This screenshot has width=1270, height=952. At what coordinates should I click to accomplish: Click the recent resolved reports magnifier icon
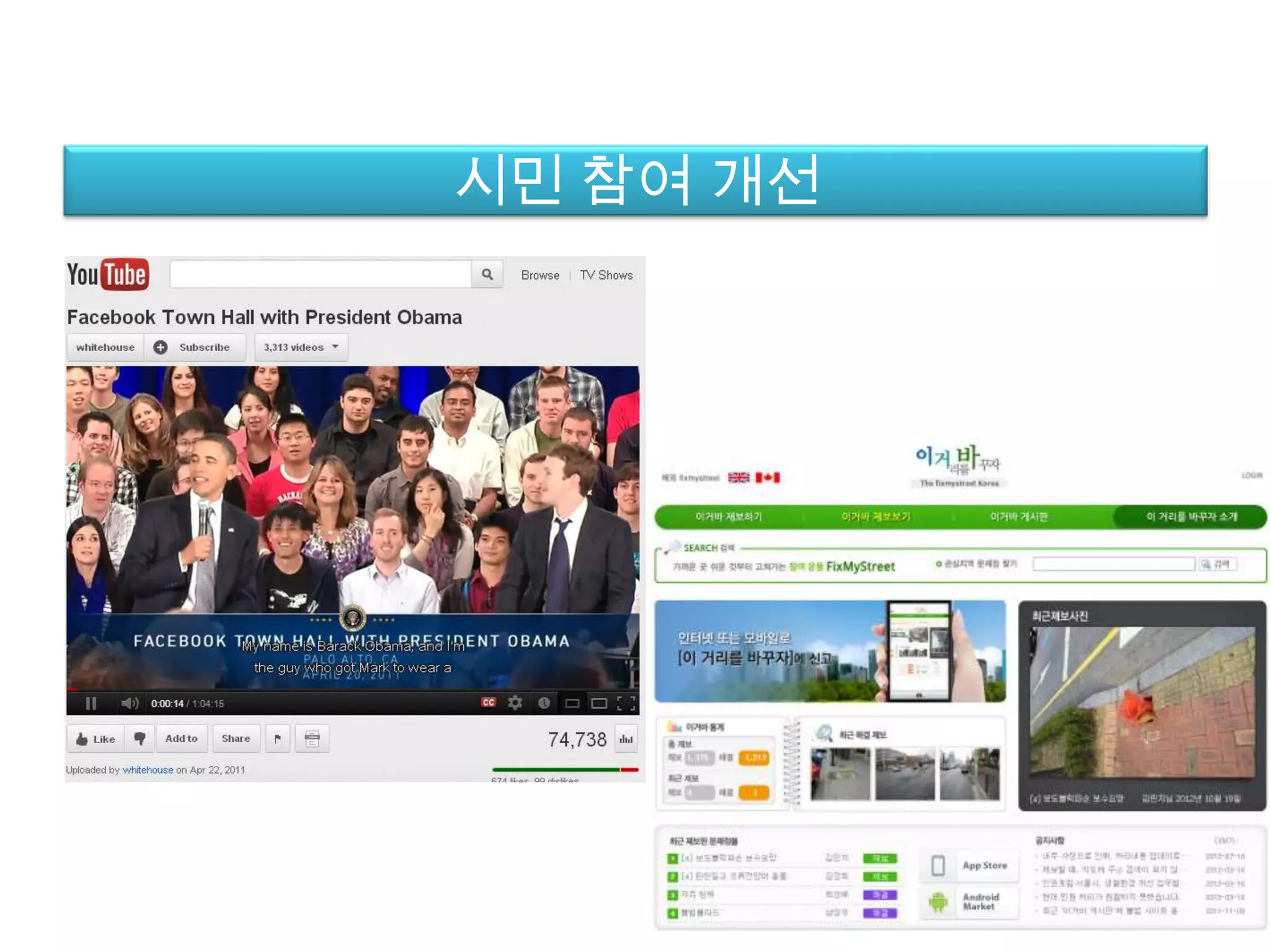pos(824,734)
